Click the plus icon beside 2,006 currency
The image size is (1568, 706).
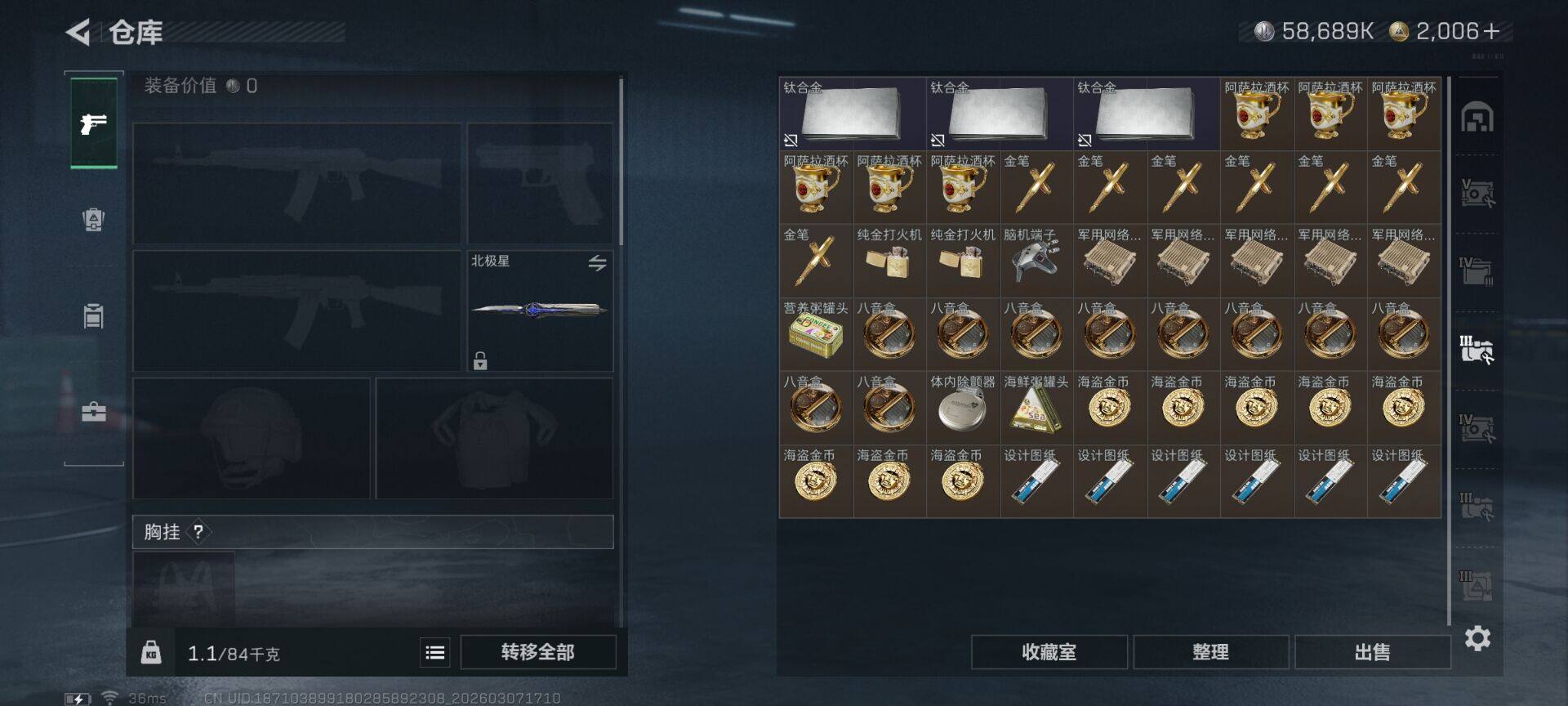(x=1491, y=31)
